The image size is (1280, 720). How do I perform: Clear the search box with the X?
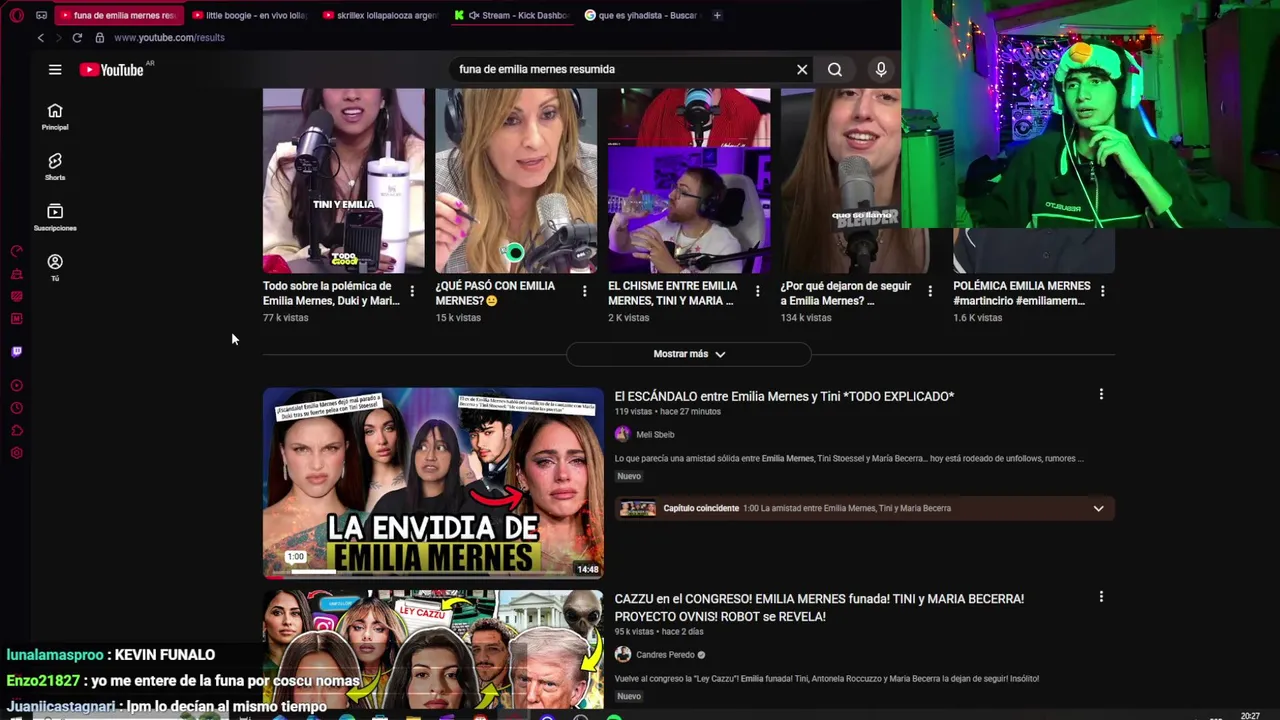coord(802,70)
